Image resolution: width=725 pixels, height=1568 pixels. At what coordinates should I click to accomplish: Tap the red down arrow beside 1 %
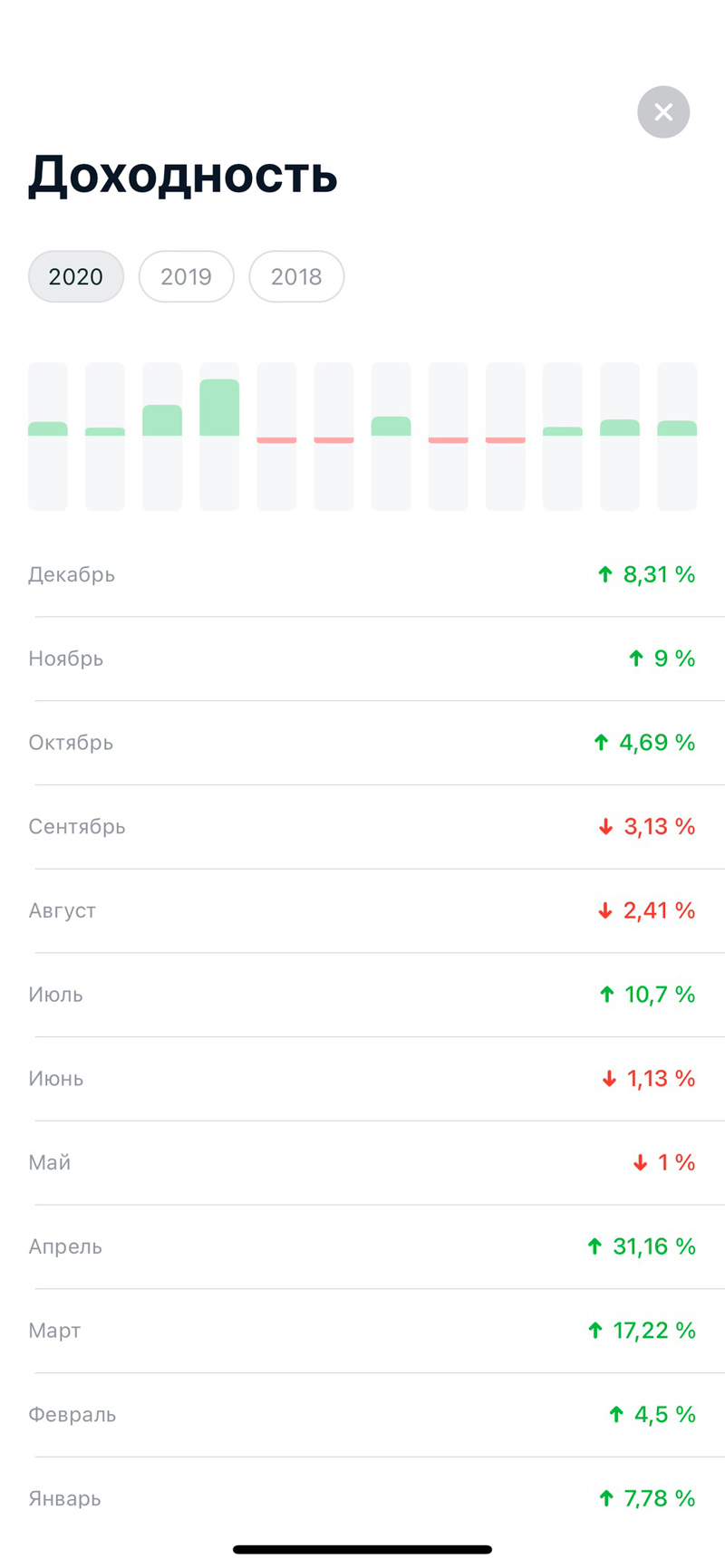point(640,1163)
